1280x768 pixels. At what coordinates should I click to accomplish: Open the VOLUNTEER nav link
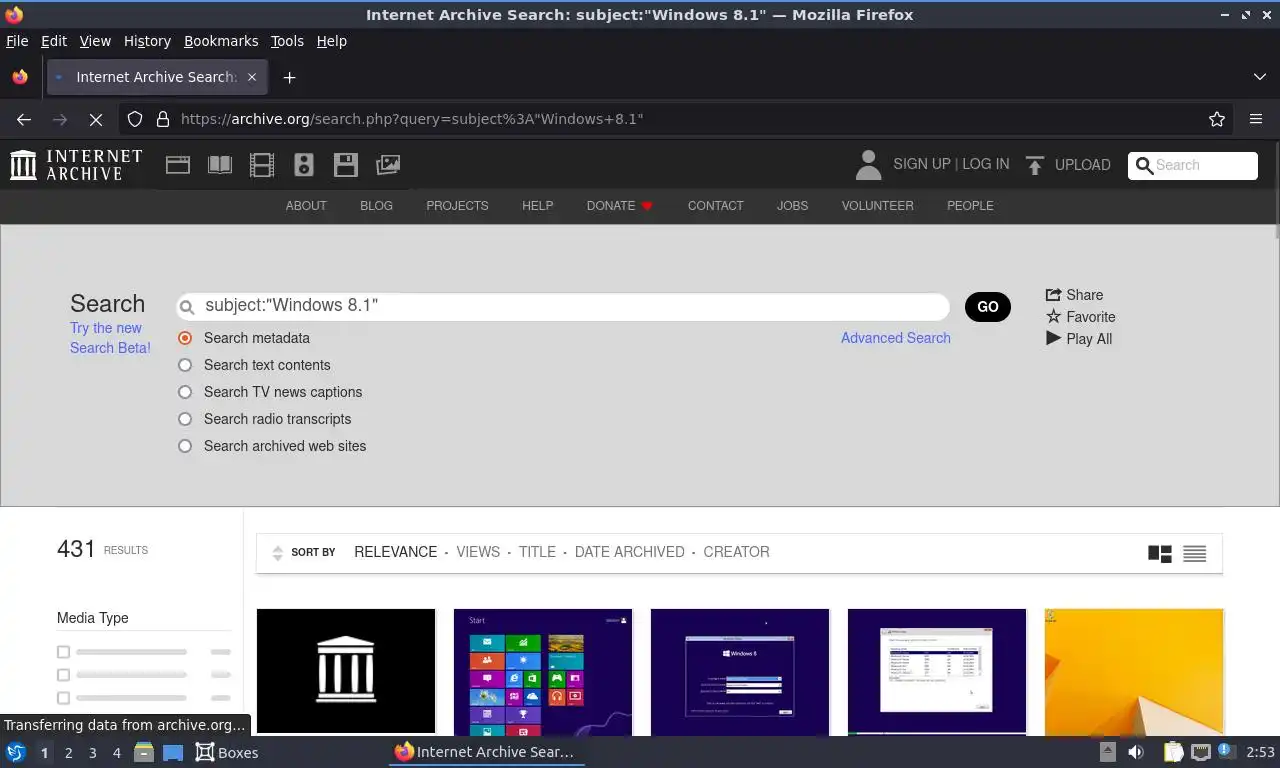pos(877,205)
